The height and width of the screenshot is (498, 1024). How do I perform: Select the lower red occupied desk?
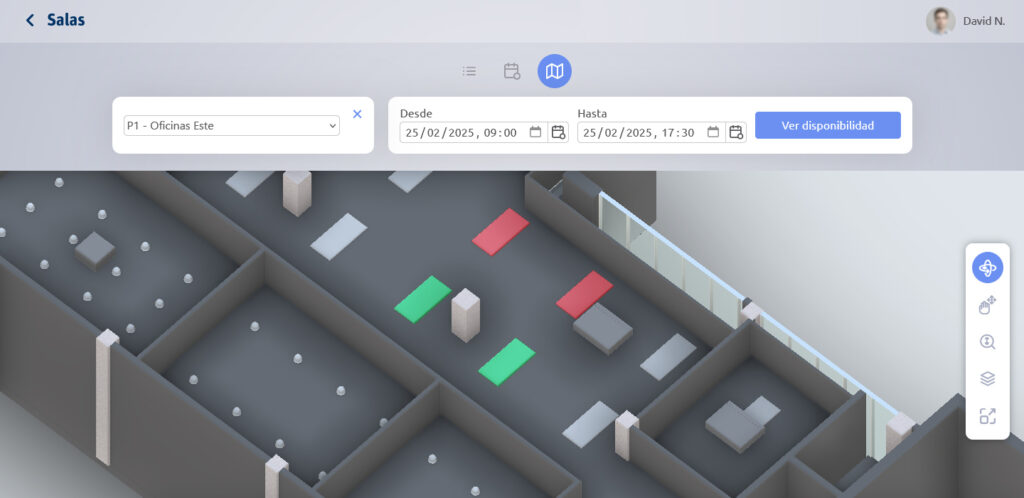(x=584, y=294)
